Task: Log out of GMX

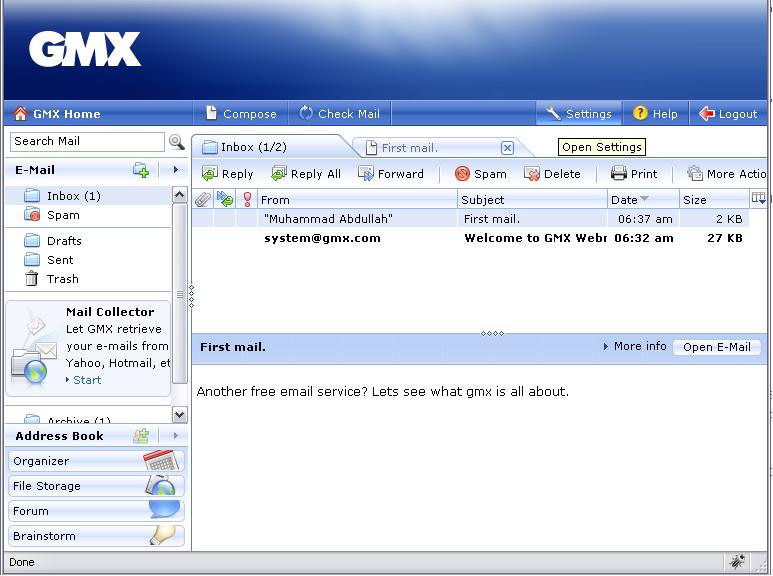Action: pyautogui.click(x=728, y=113)
